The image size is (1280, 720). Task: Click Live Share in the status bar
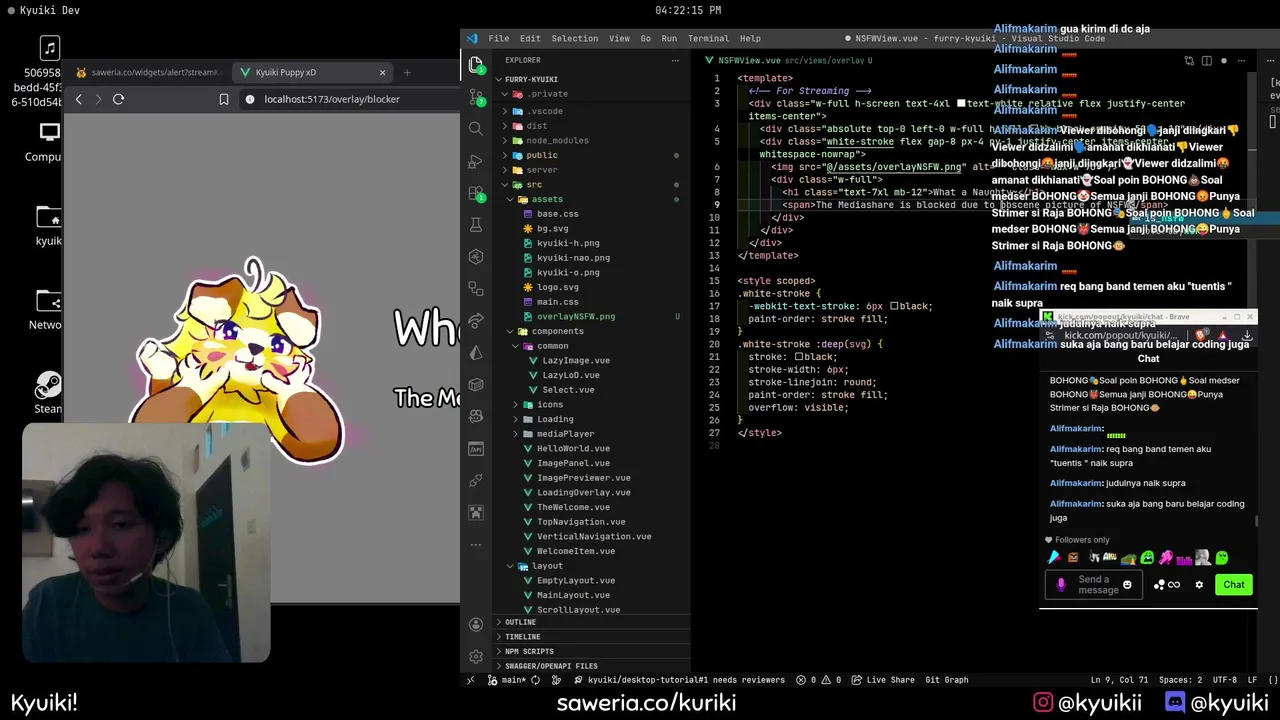tap(882, 680)
